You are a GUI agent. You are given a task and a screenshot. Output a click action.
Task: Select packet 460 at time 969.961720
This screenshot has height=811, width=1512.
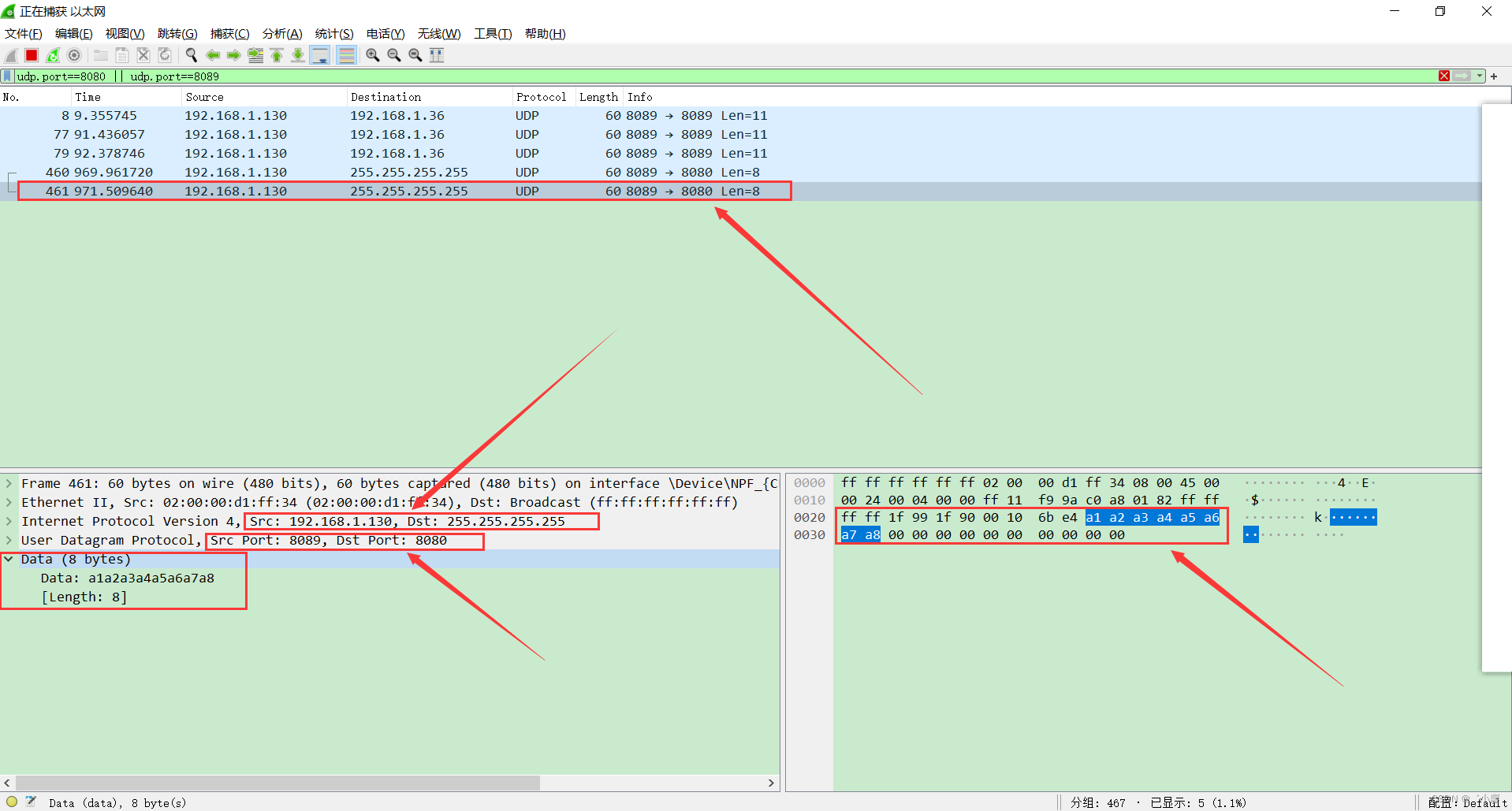click(x=740, y=173)
